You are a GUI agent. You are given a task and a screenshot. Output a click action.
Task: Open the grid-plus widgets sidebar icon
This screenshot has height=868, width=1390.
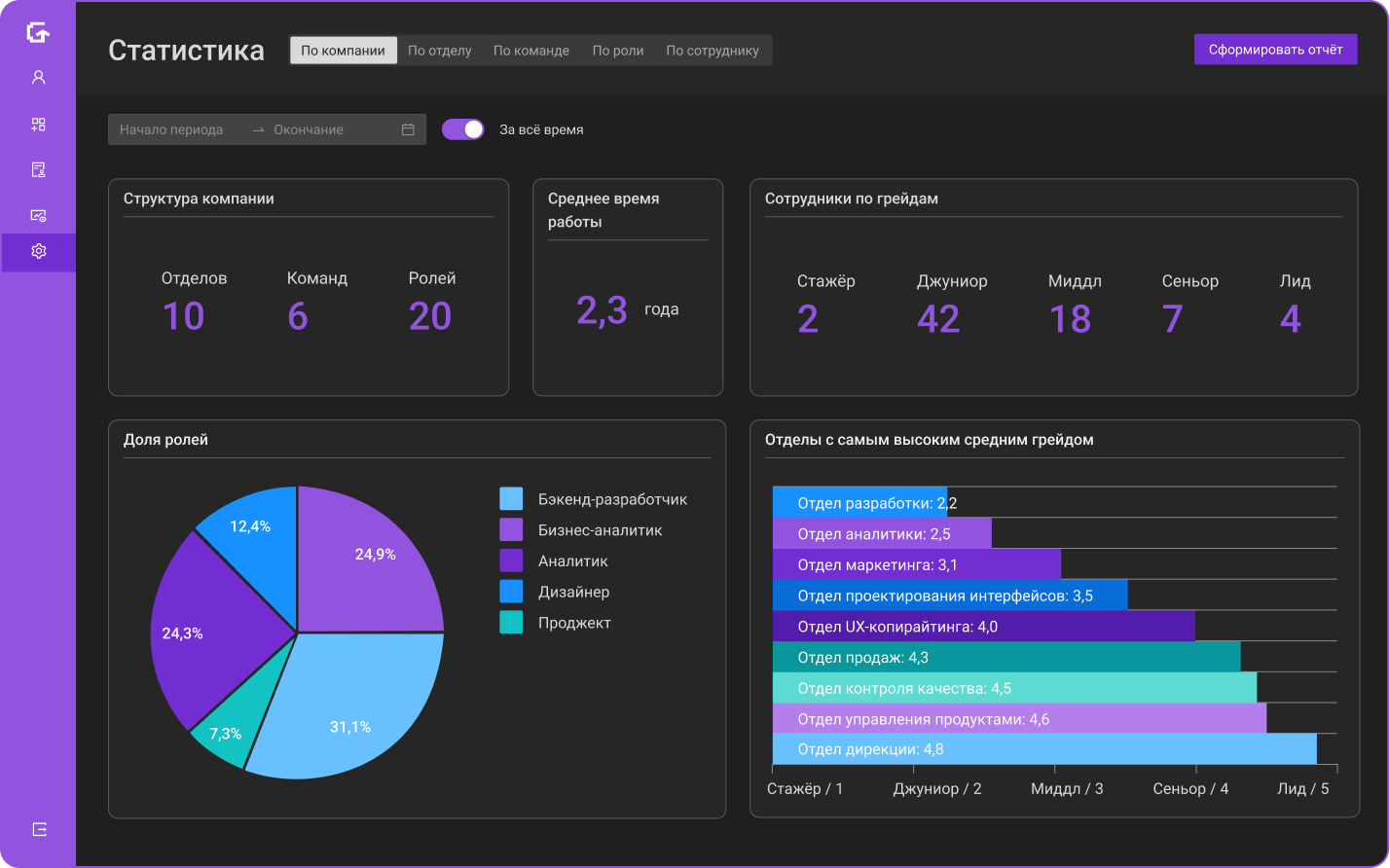pos(39,125)
